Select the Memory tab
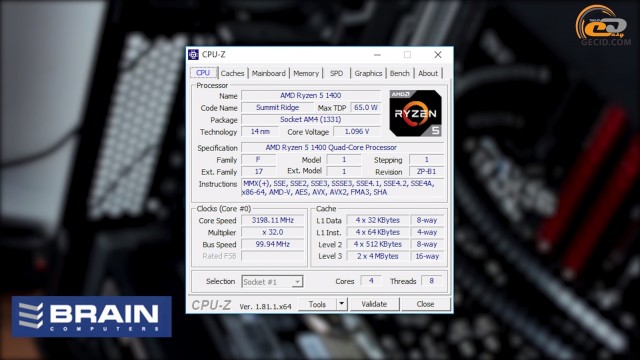The width and height of the screenshot is (640, 360). pos(306,73)
